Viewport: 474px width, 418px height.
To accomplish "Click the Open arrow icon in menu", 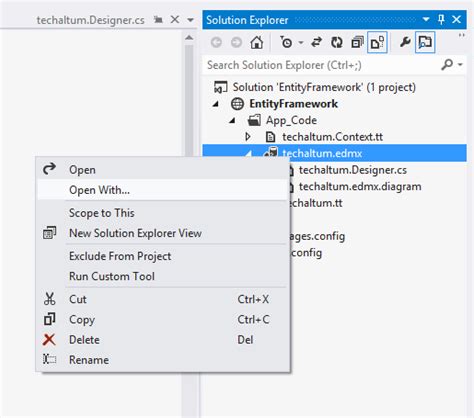I will (49, 169).
